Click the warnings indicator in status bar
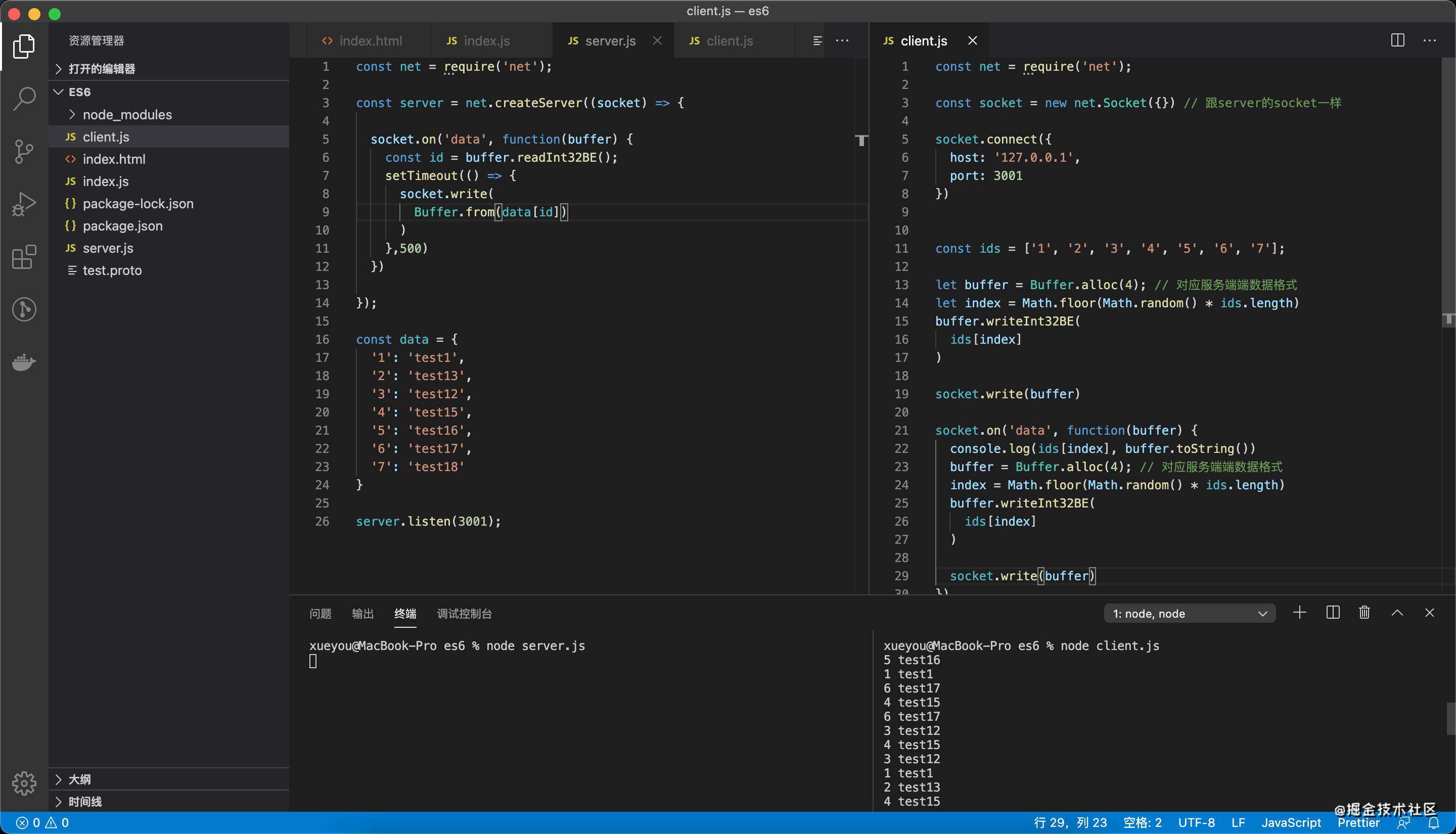Image resolution: width=1456 pixels, height=834 pixels. pos(57,823)
